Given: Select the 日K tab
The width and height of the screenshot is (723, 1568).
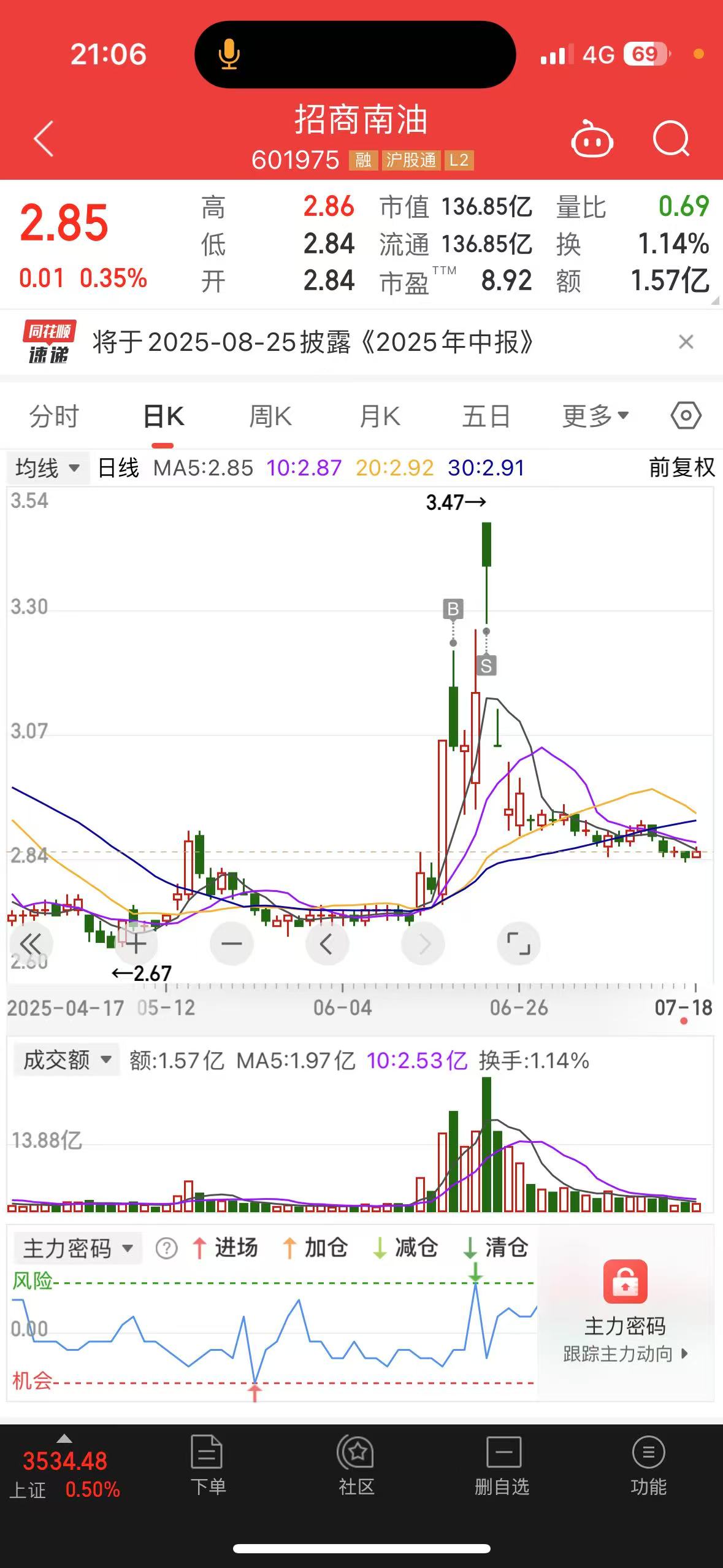Looking at the screenshot, I should pos(163,417).
